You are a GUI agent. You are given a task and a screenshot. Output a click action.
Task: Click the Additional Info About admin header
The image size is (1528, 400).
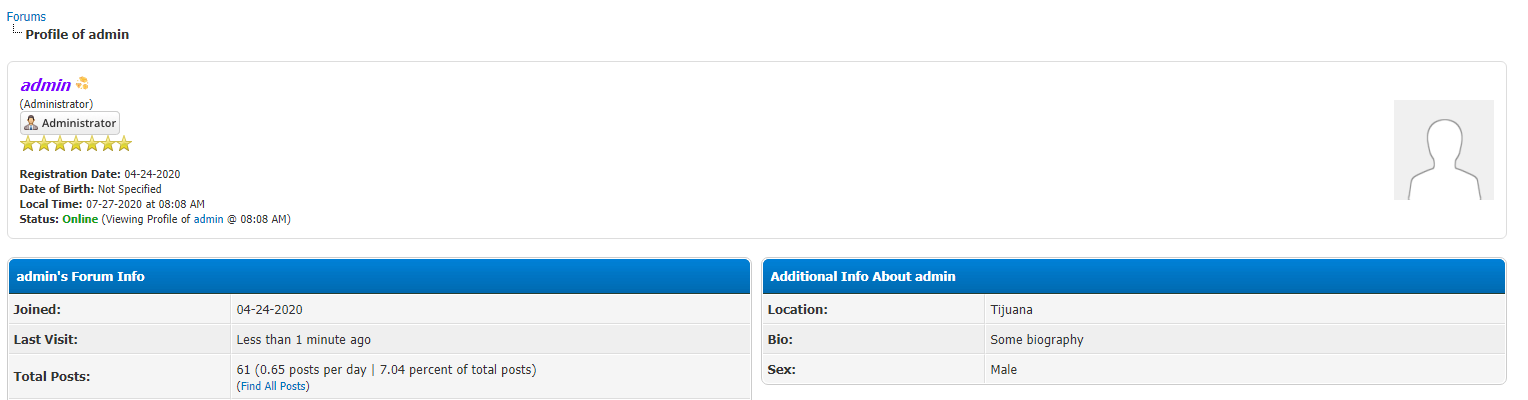pos(863,276)
